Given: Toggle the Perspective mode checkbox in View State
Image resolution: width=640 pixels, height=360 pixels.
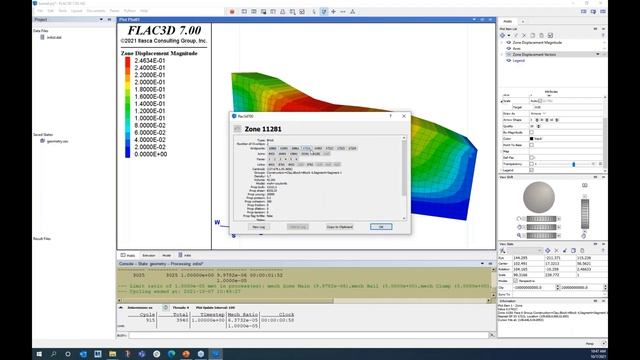Looking at the screenshot, I should point(515,281).
